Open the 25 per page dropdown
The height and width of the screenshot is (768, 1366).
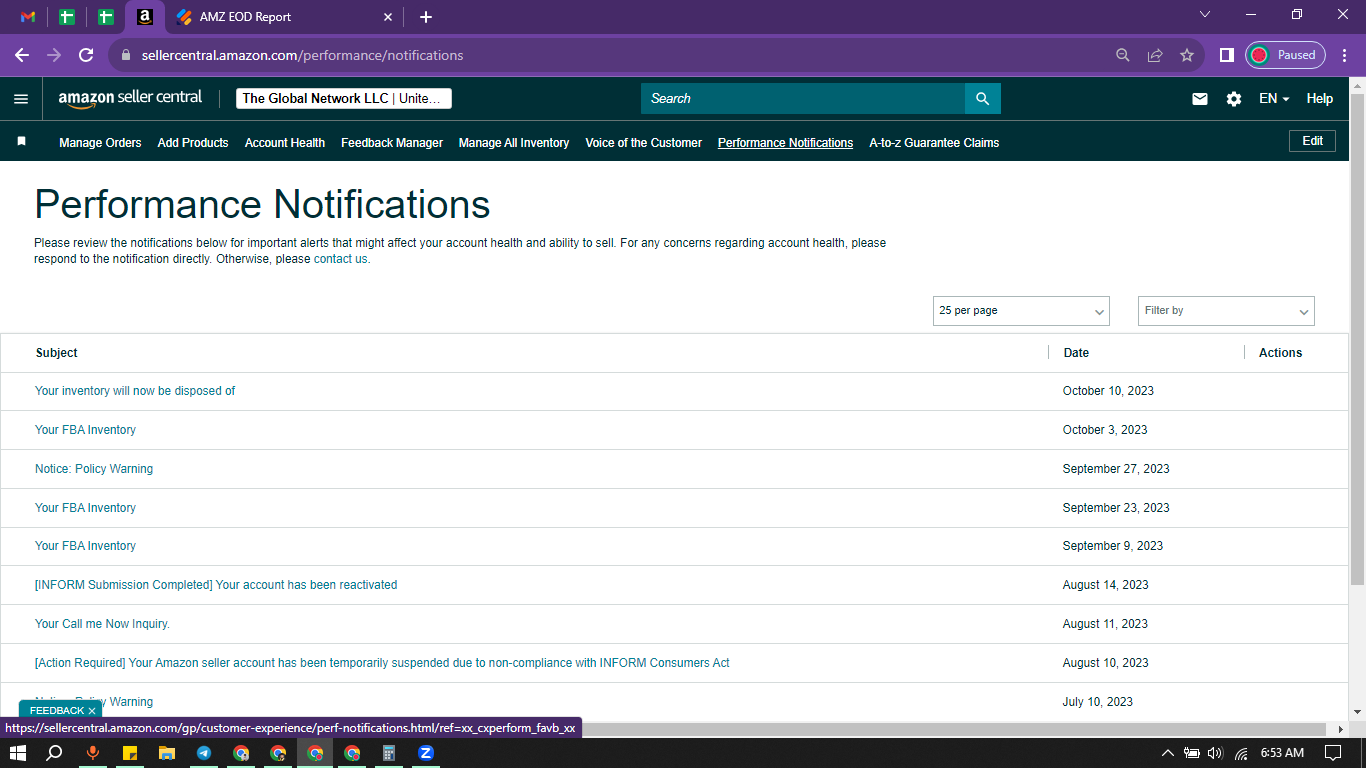(1021, 311)
